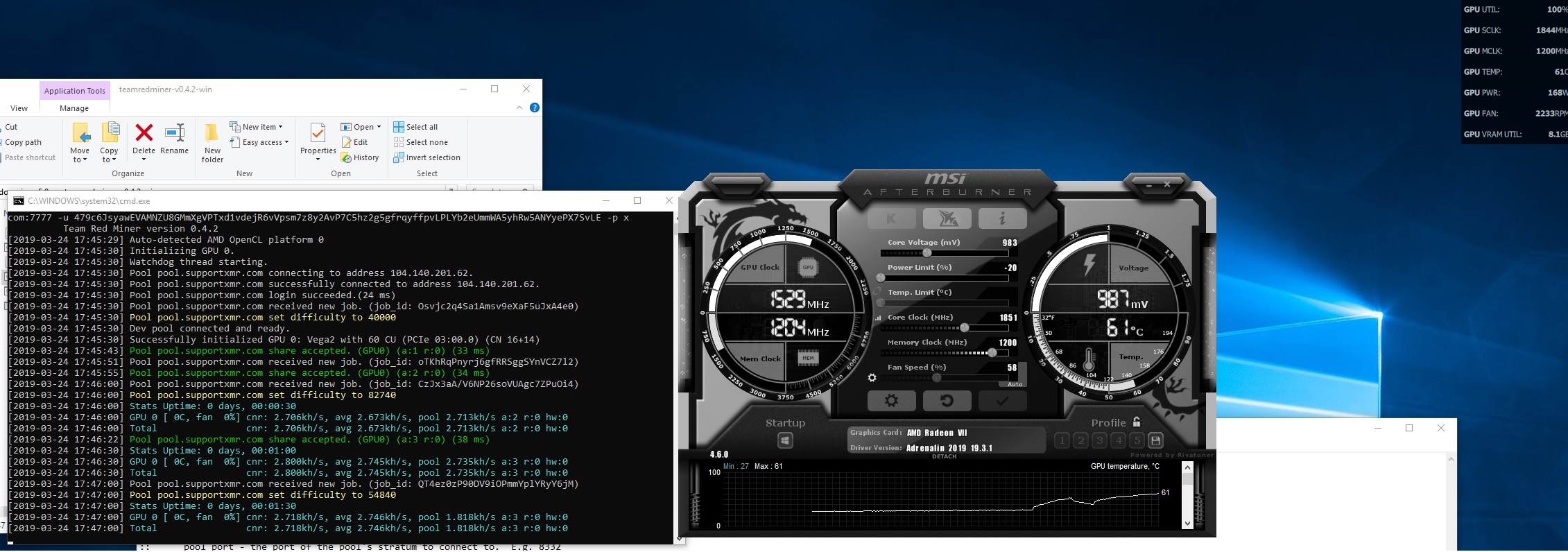The image size is (1568, 552).
Task: Reset Afterburner settings with the circular arrow
Action: tap(947, 401)
